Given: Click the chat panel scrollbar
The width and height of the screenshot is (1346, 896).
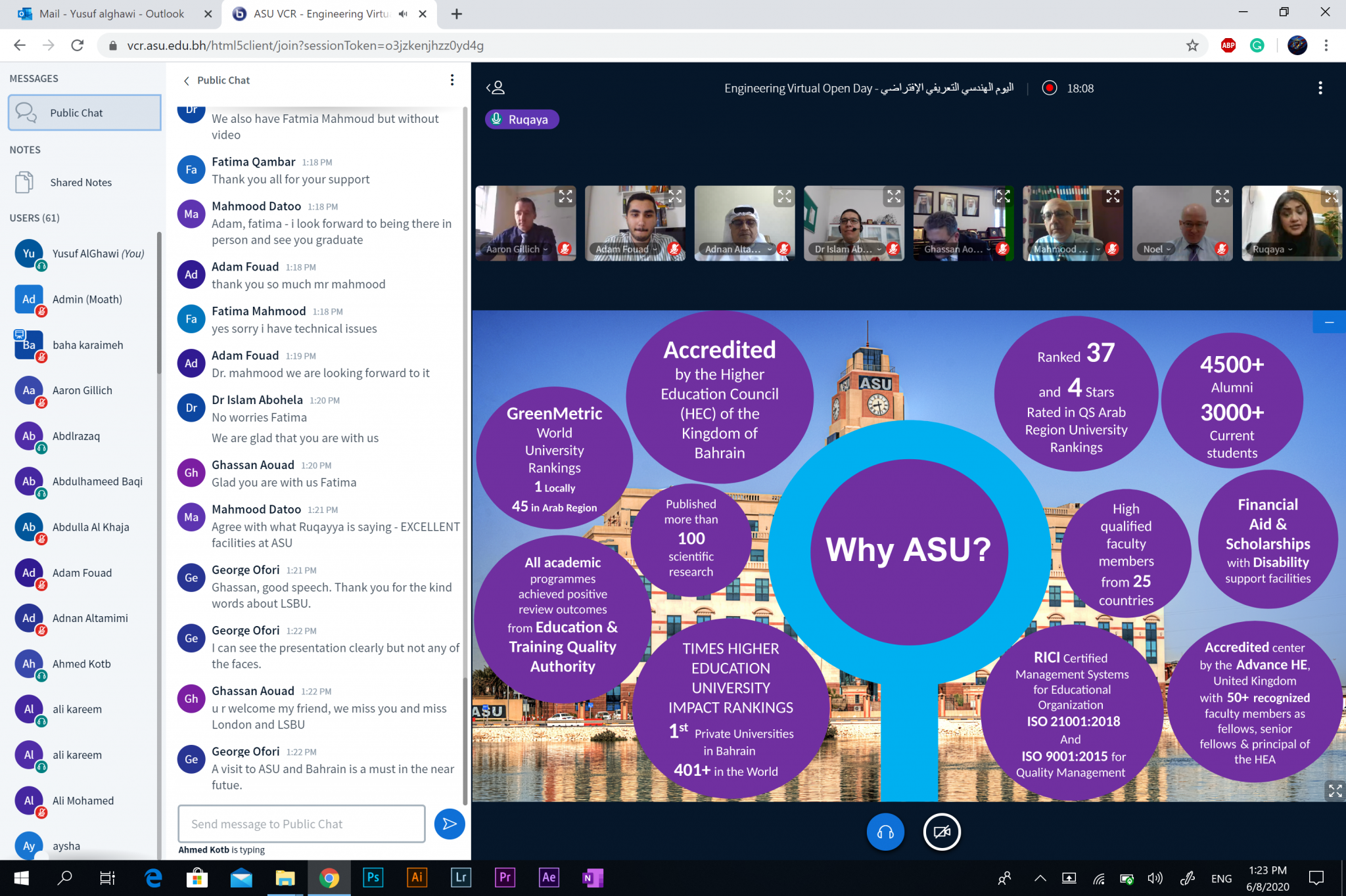Looking at the screenshot, I should (465, 740).
